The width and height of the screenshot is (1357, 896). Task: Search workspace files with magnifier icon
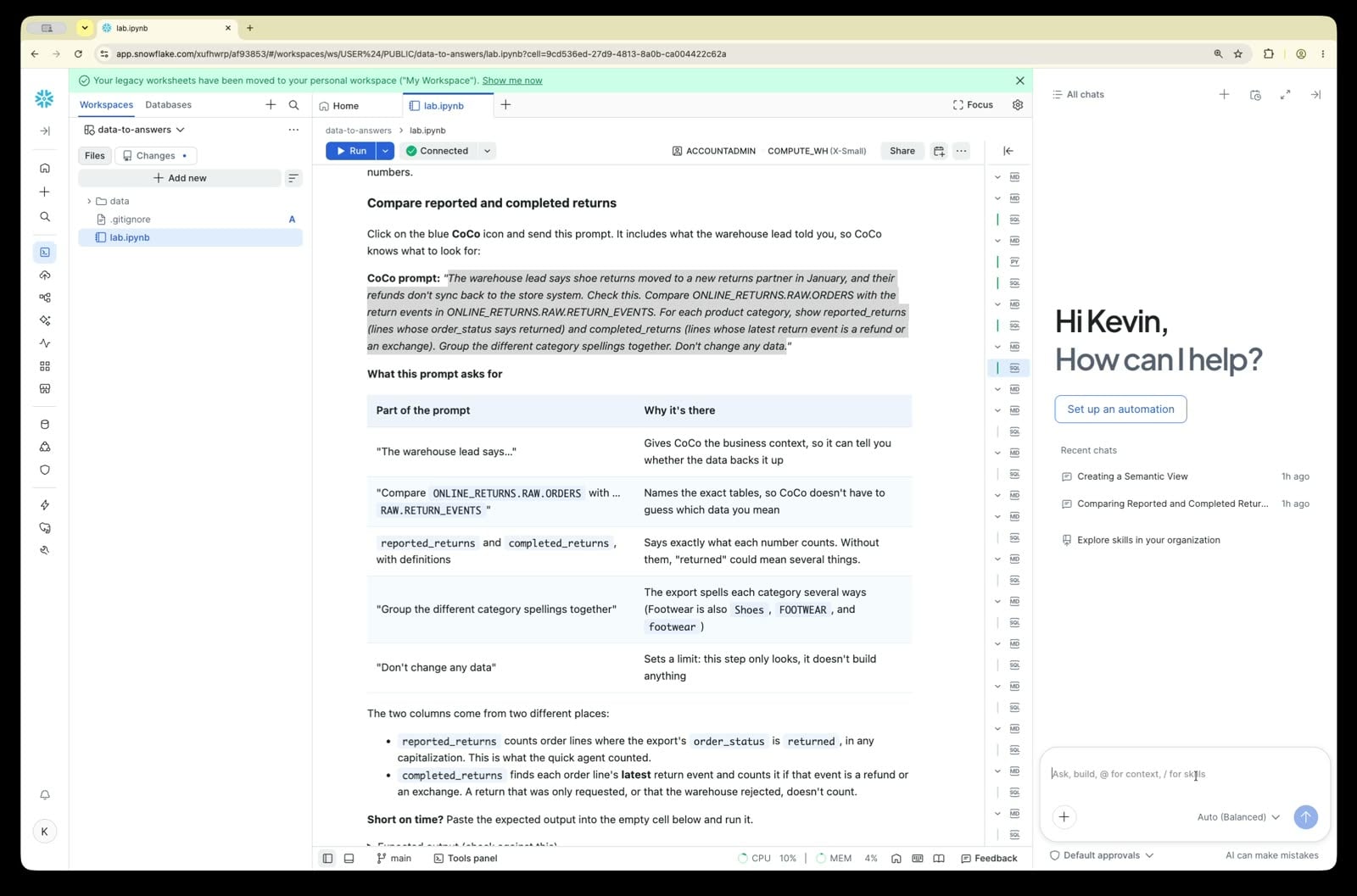tap(293, 105)
